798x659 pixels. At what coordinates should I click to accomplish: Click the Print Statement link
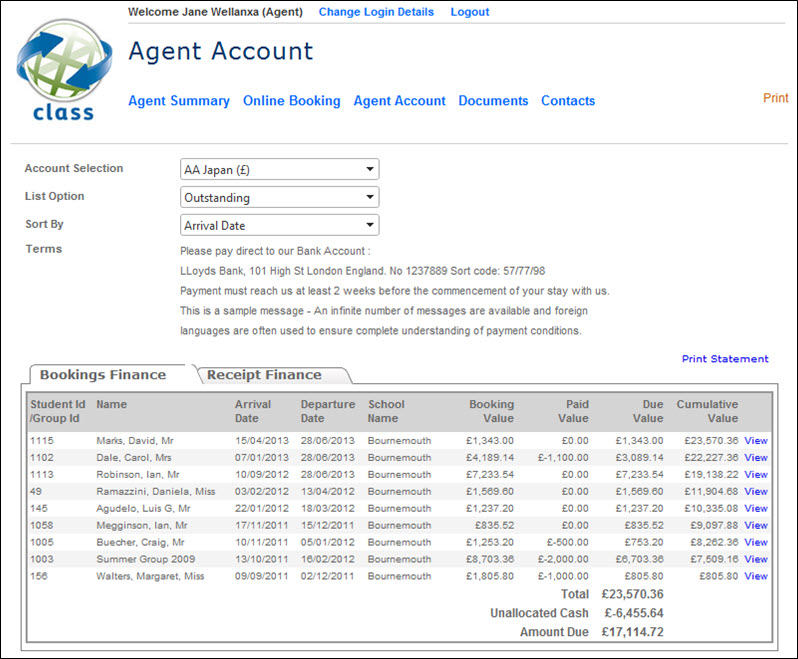pos(725,358)
